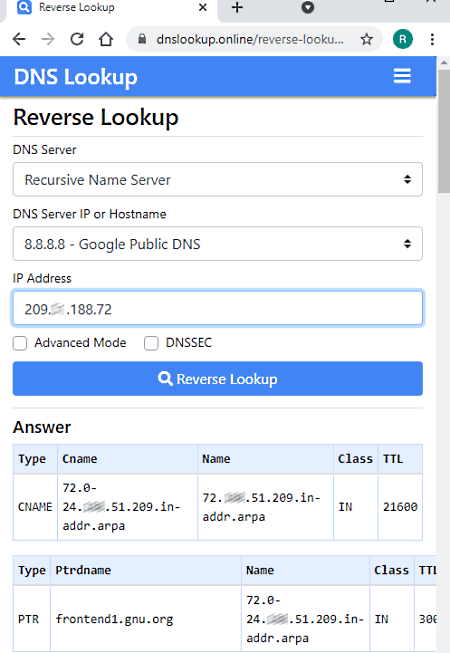Open the Chrome three-dot menu
The width and height of the screenshot is (450, 653).
(433, 39)
